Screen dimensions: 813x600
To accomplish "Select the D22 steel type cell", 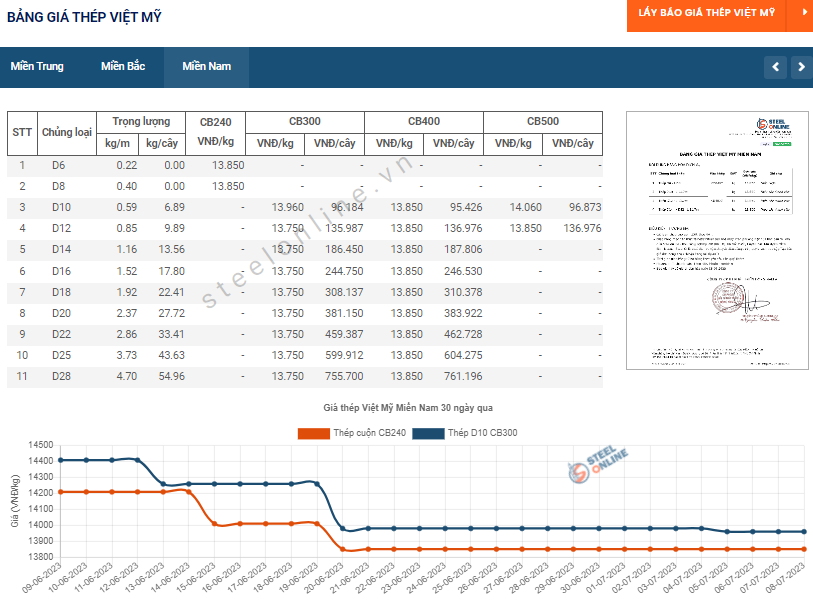I will tap(61, 334).
